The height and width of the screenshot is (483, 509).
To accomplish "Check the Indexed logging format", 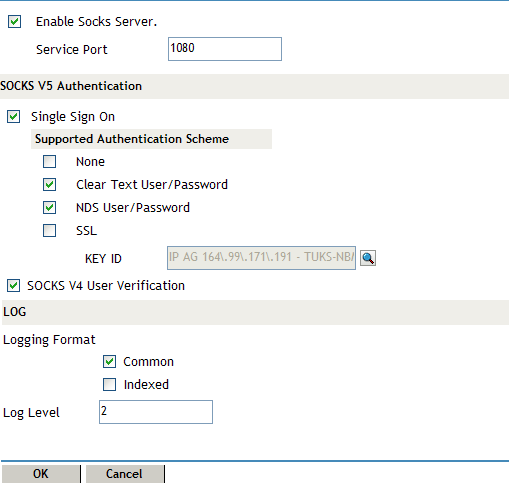I will click(109, 384).
